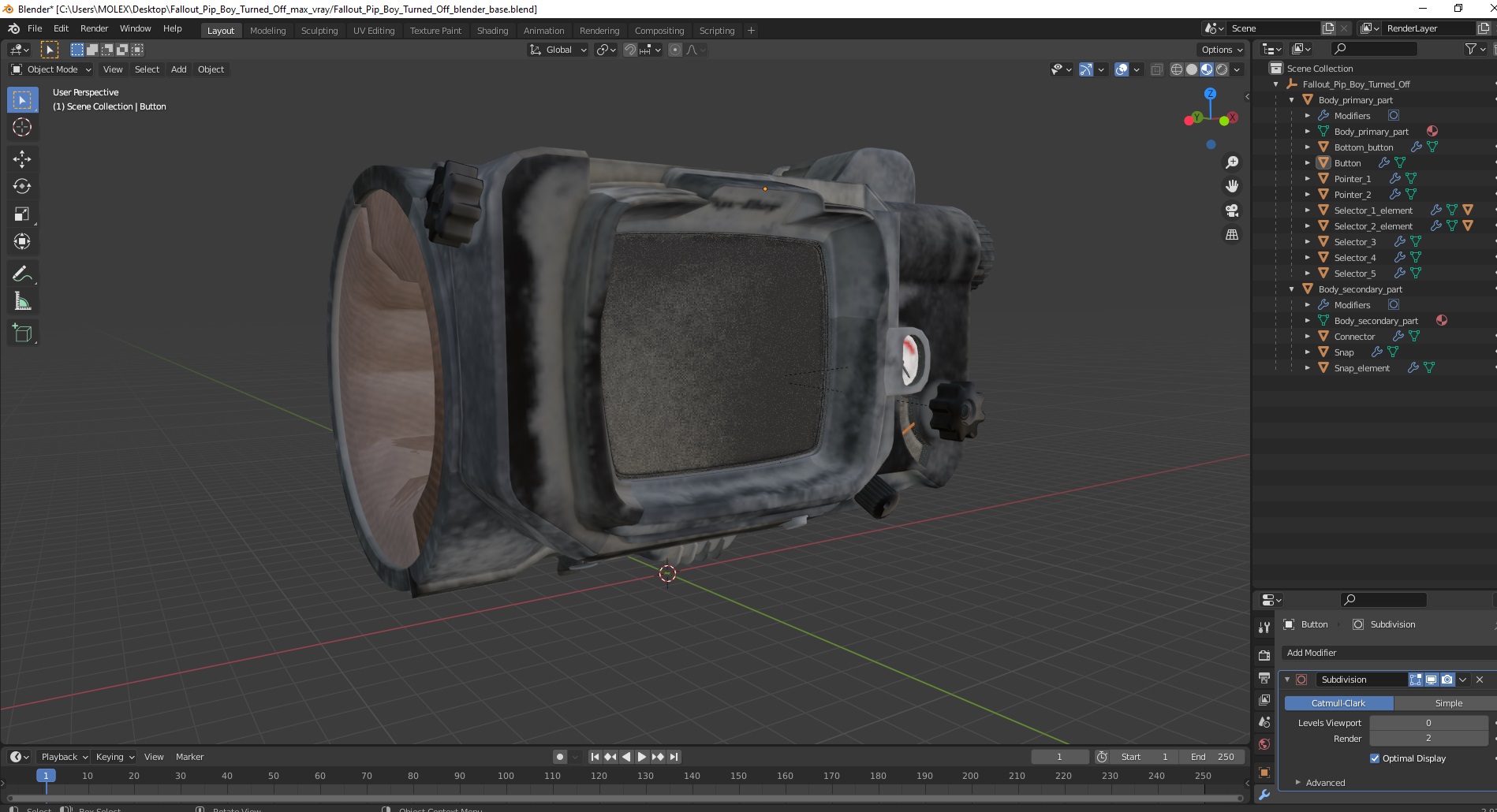The image size is (1497, 812).
Task: Activate the Rotate tool
Action: point(22,186)
